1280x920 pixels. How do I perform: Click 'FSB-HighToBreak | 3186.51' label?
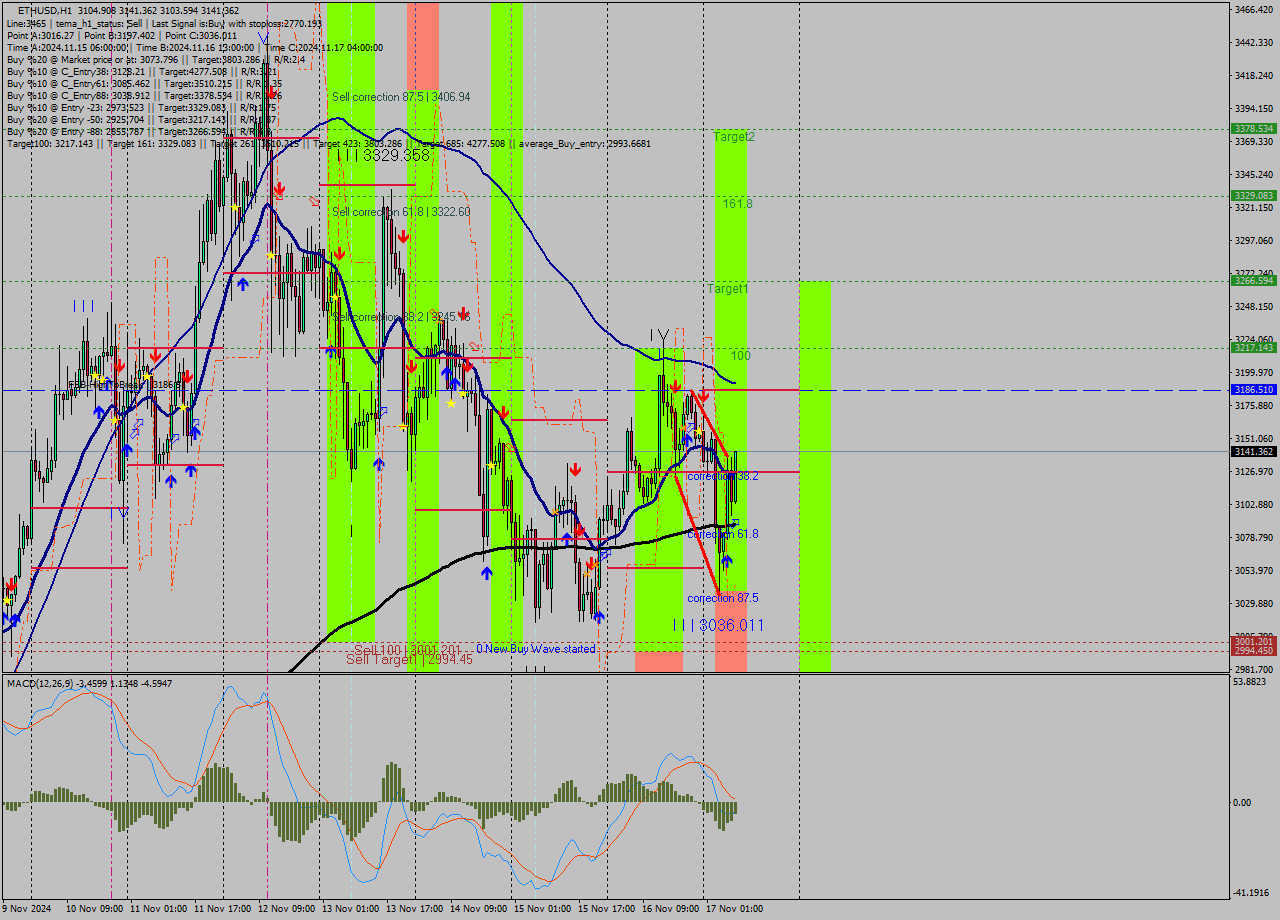[126, 384]
